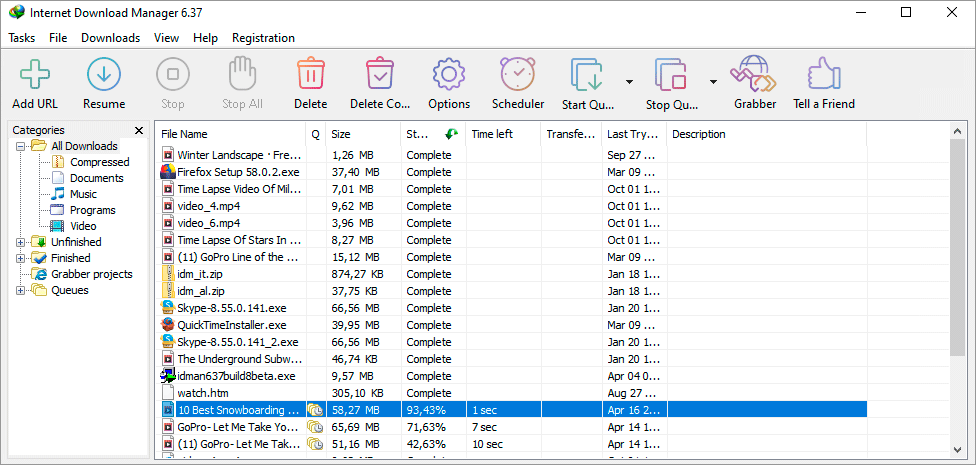Screen dimensions: 976x465
Task: Click the Resume download icon
Action: (104, 76)
